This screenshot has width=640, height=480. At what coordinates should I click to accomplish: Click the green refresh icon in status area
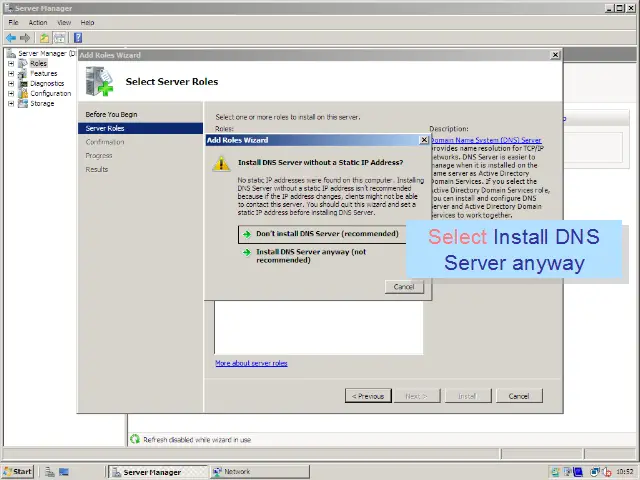tap(135, 439)
